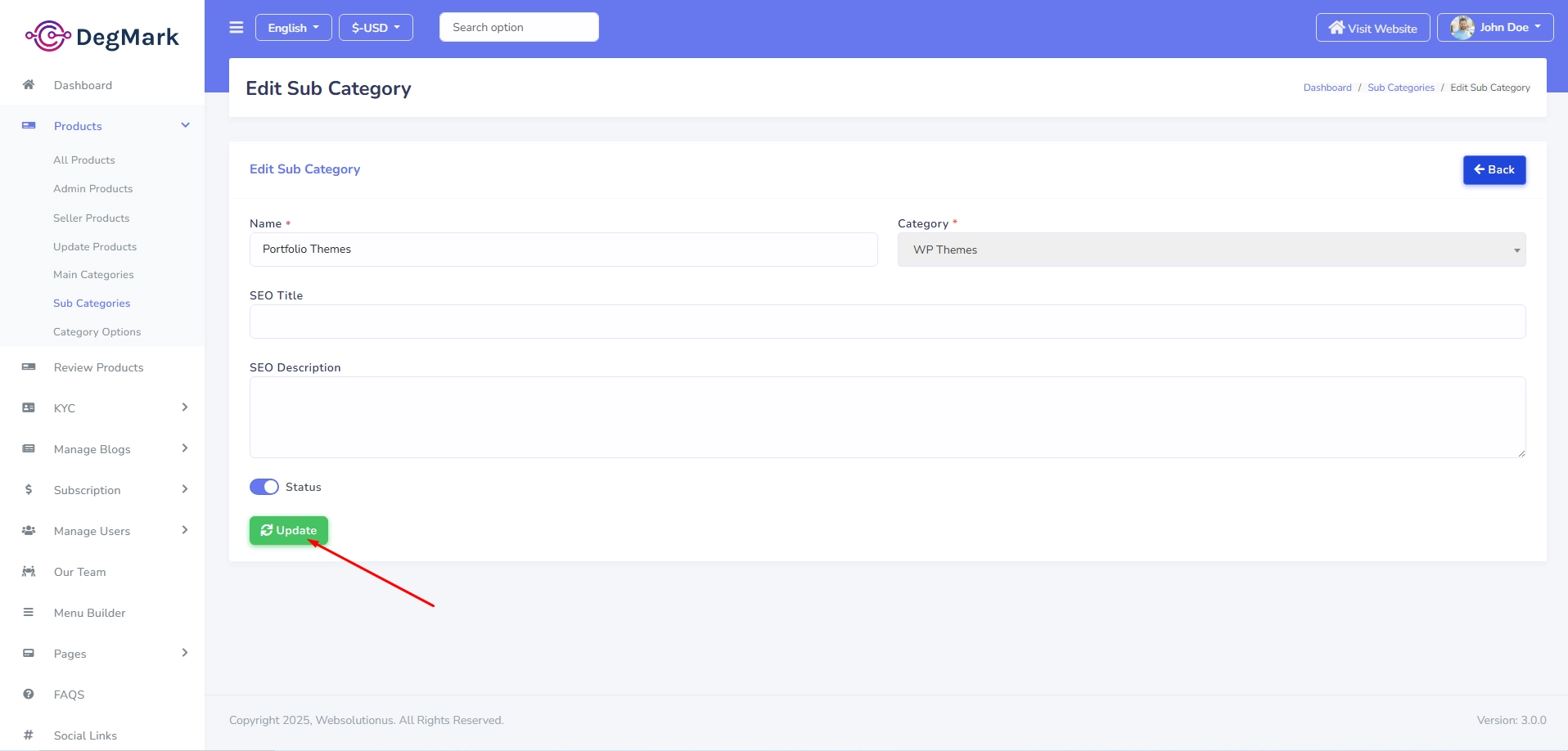Screen dimensions: 1568x751
Task: Open the English language dropdown
Action: point(294,27)
